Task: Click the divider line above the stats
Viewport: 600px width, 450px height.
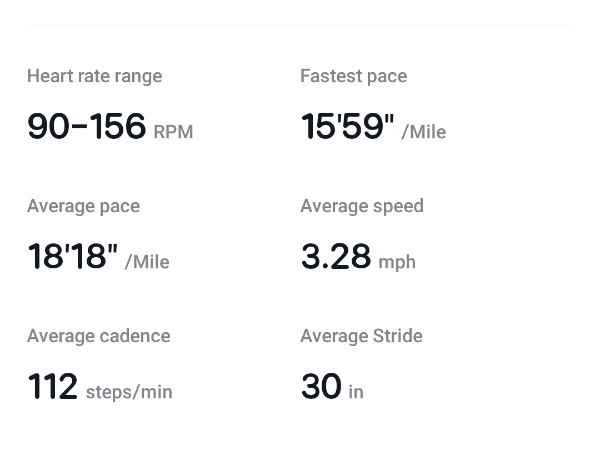Action: pyautogui.click(x=300, y=26)
